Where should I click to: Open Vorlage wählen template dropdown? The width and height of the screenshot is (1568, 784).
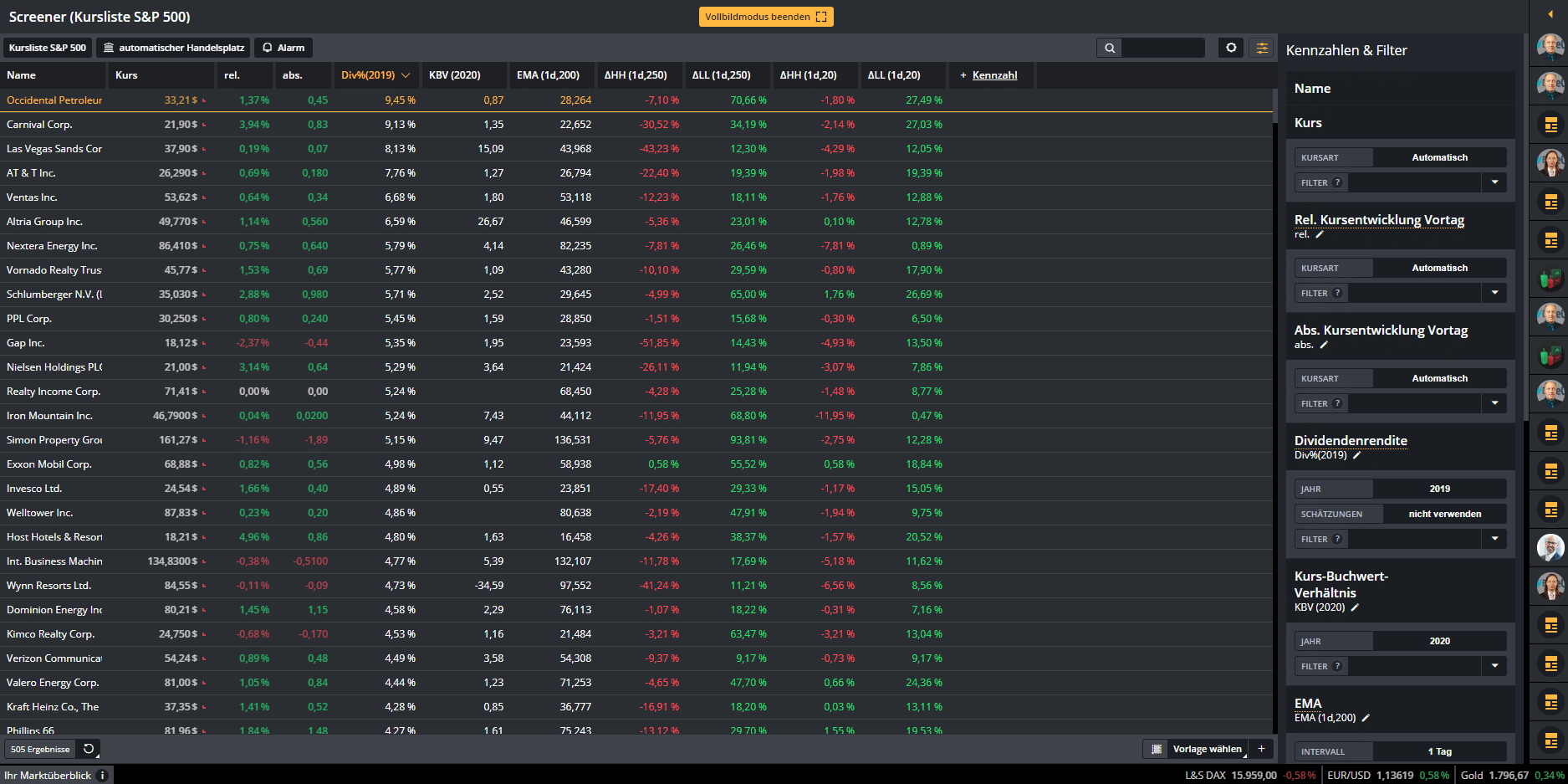pos(1207,749)
